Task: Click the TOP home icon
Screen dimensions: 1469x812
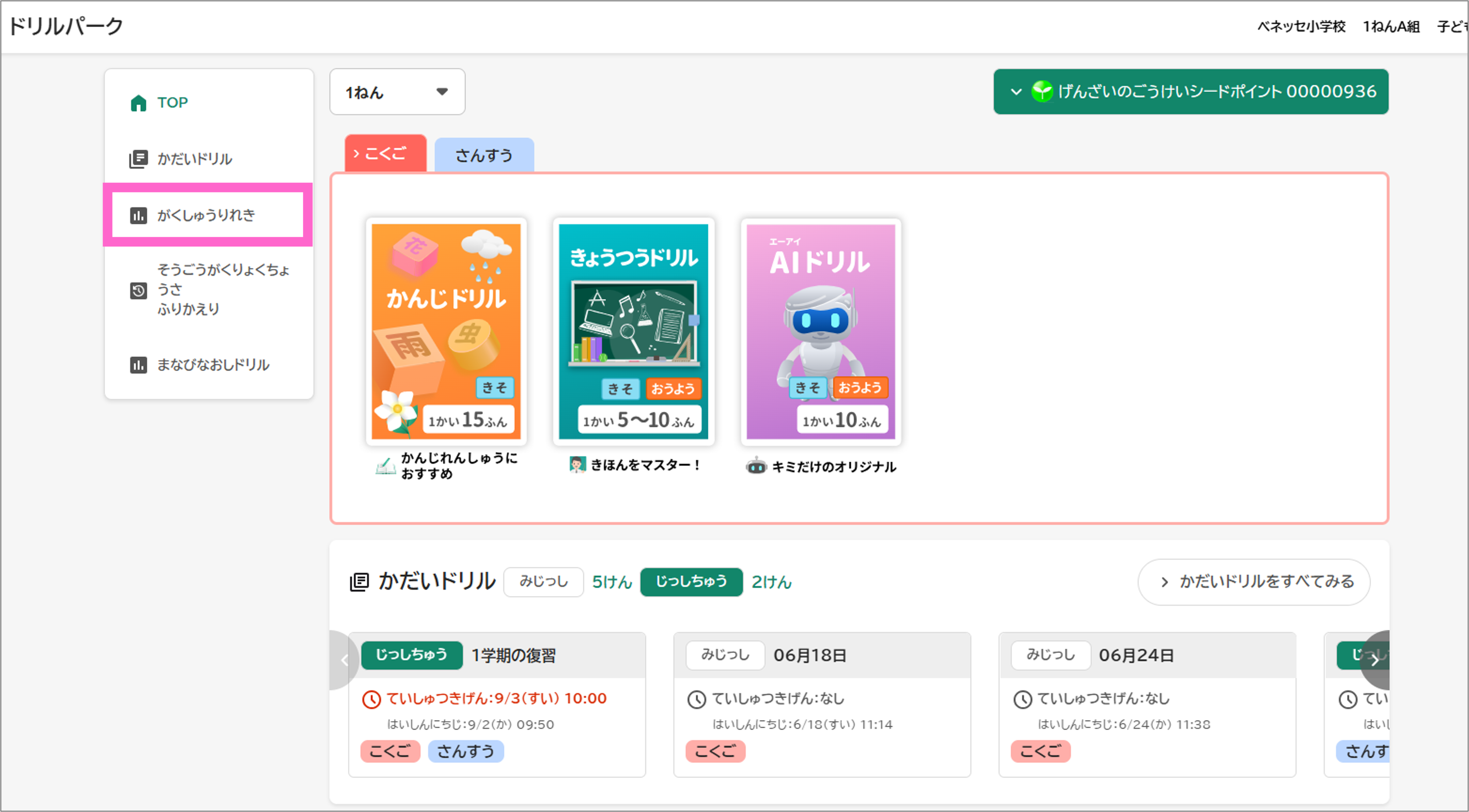Action: tap(138, 103)
